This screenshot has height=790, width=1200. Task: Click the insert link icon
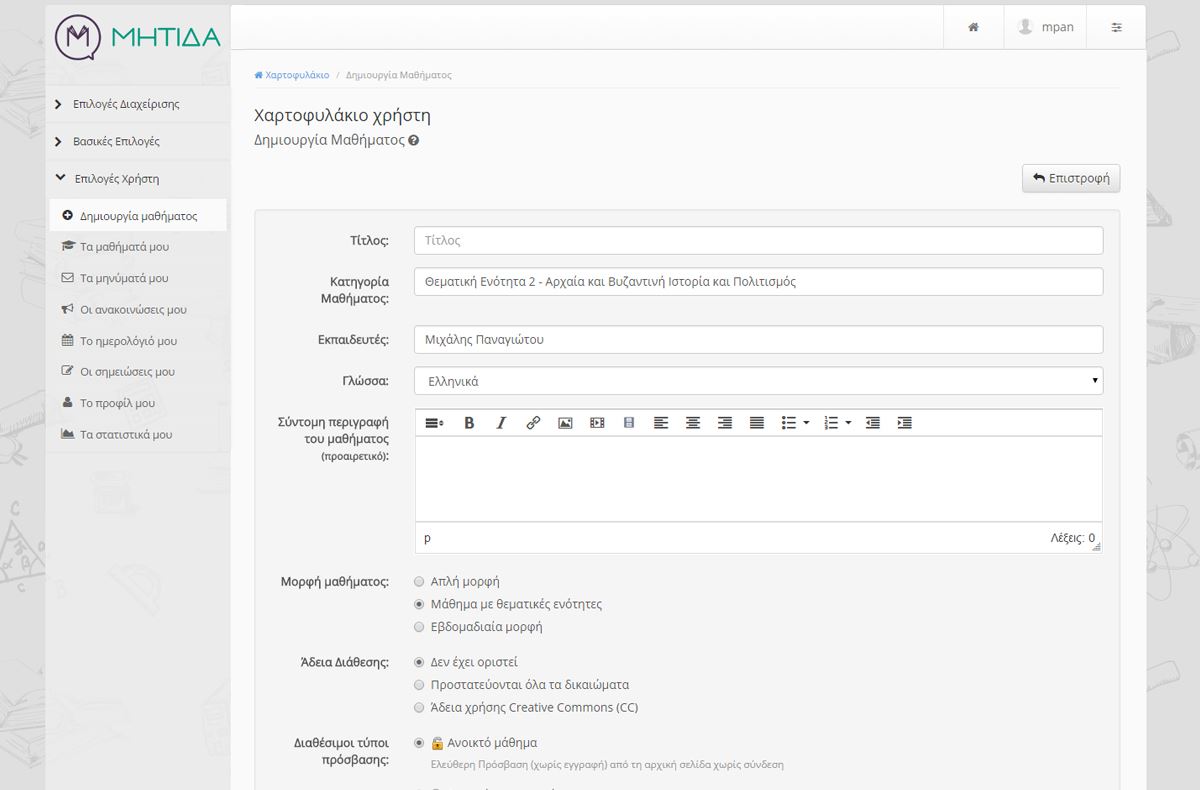(x=533, y=423)
